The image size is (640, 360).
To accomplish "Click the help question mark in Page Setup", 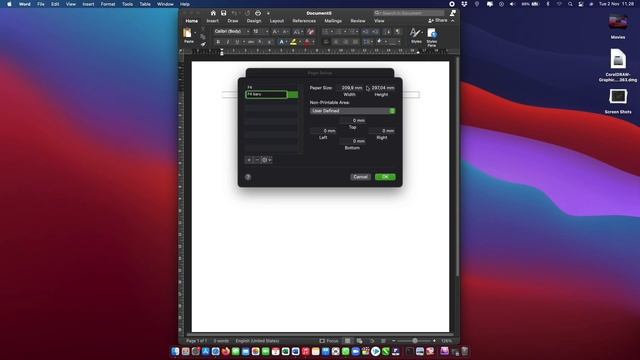I will 248,177.
